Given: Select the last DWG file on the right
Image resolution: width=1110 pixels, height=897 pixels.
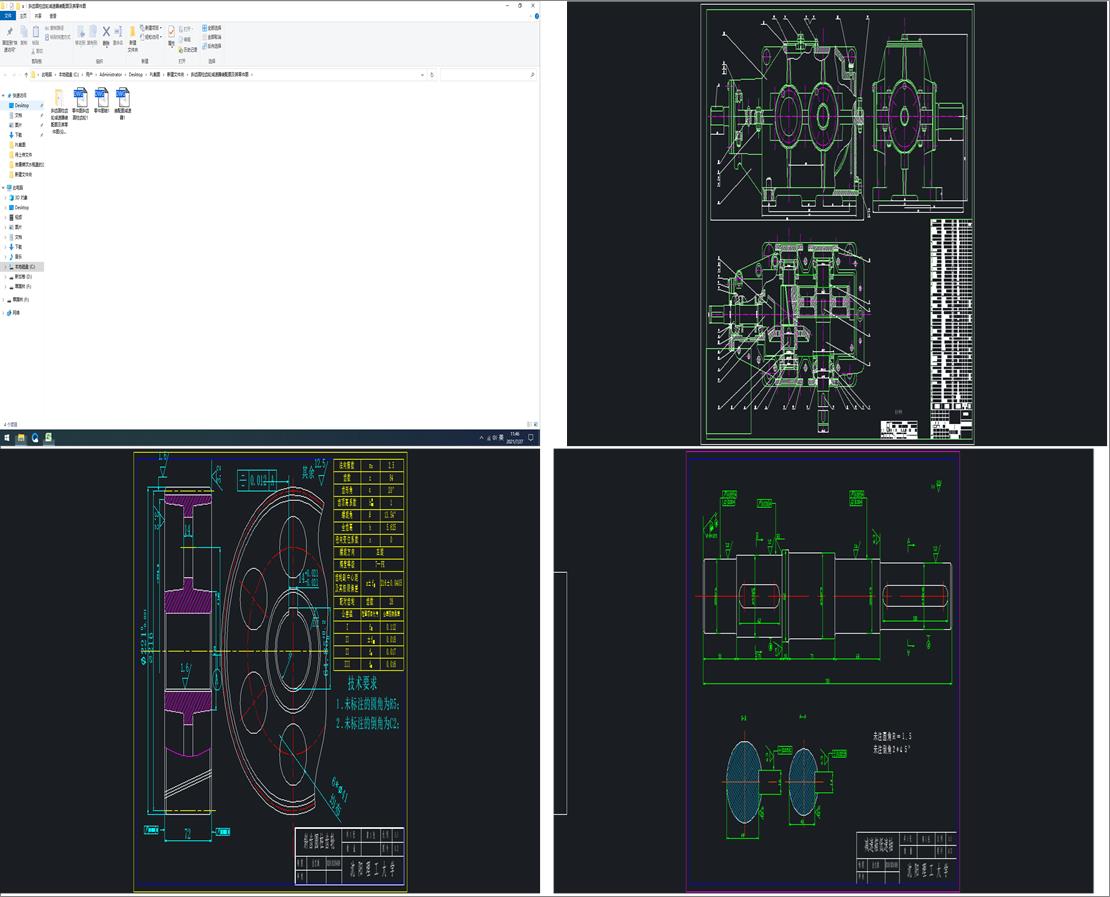Looking at the screenshot, I should pyautogui.click(x=122, y=97).
